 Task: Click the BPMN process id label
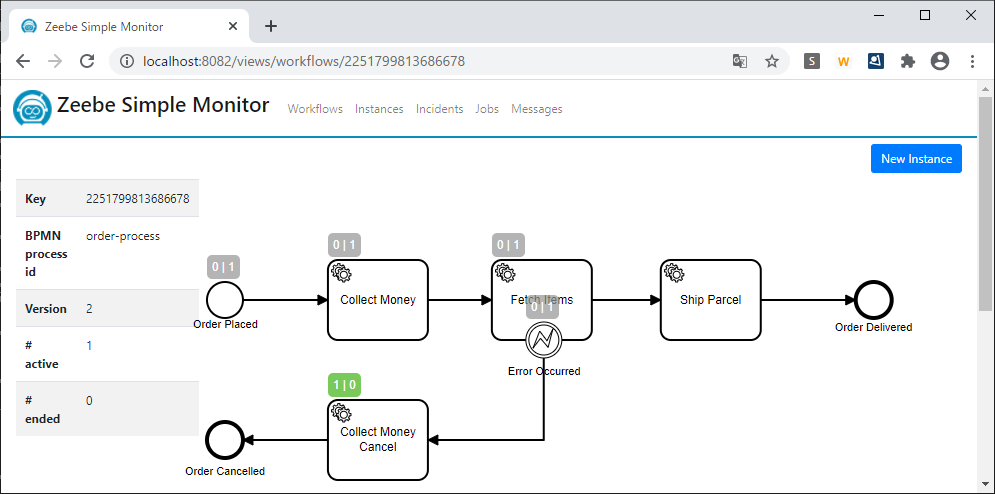46,254
